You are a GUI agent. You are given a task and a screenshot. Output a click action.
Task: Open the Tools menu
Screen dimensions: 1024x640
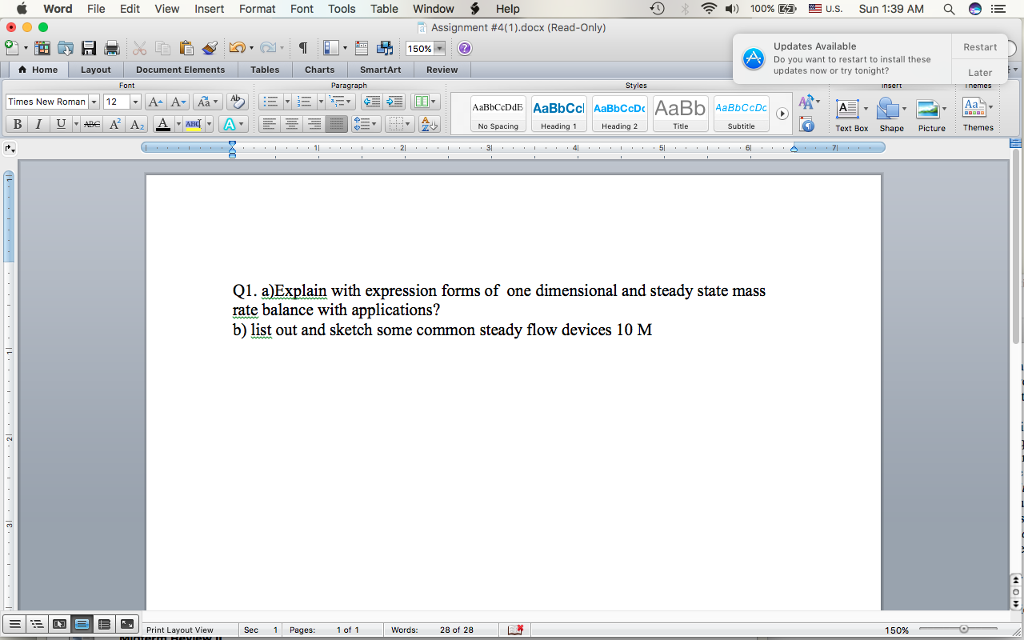(341, 8)
